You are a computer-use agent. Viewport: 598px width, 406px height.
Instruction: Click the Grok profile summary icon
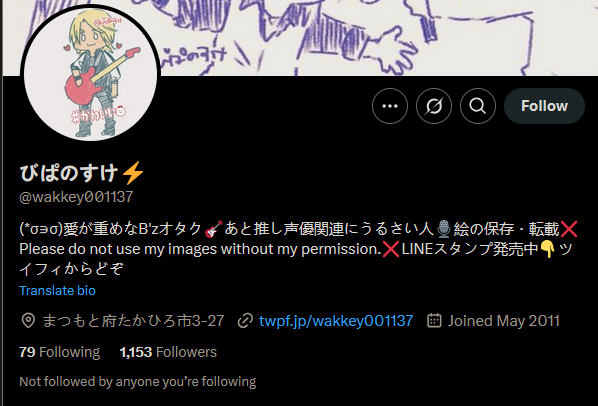(x=434, y=106)
